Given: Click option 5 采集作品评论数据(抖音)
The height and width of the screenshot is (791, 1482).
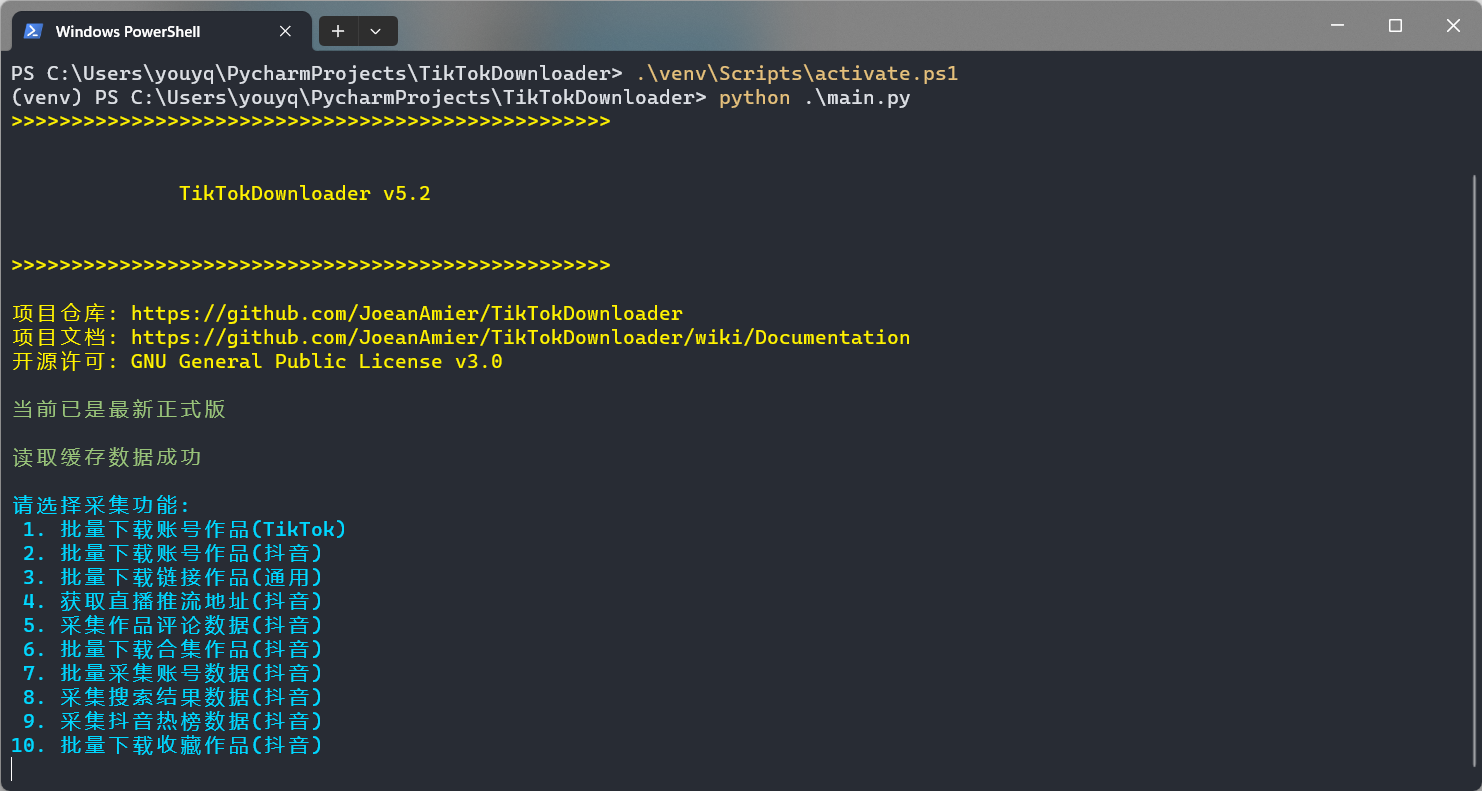Looking at the screenshot, I should coord(172,626).
